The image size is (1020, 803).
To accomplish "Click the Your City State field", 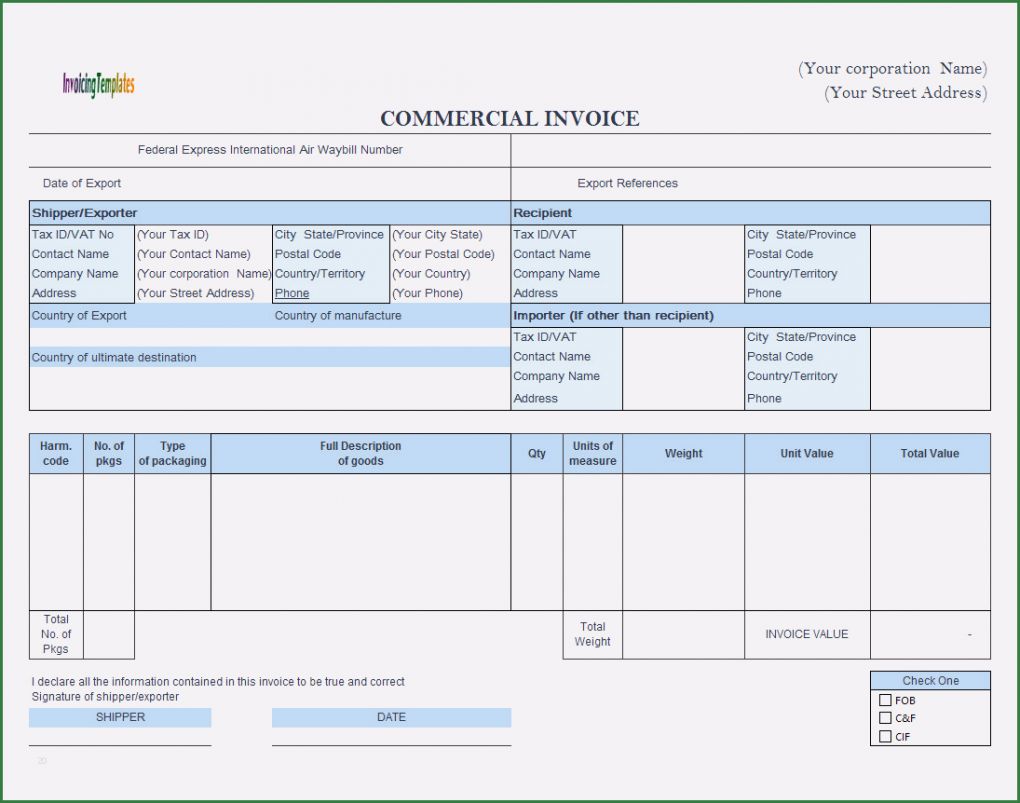I will point(437,235).
